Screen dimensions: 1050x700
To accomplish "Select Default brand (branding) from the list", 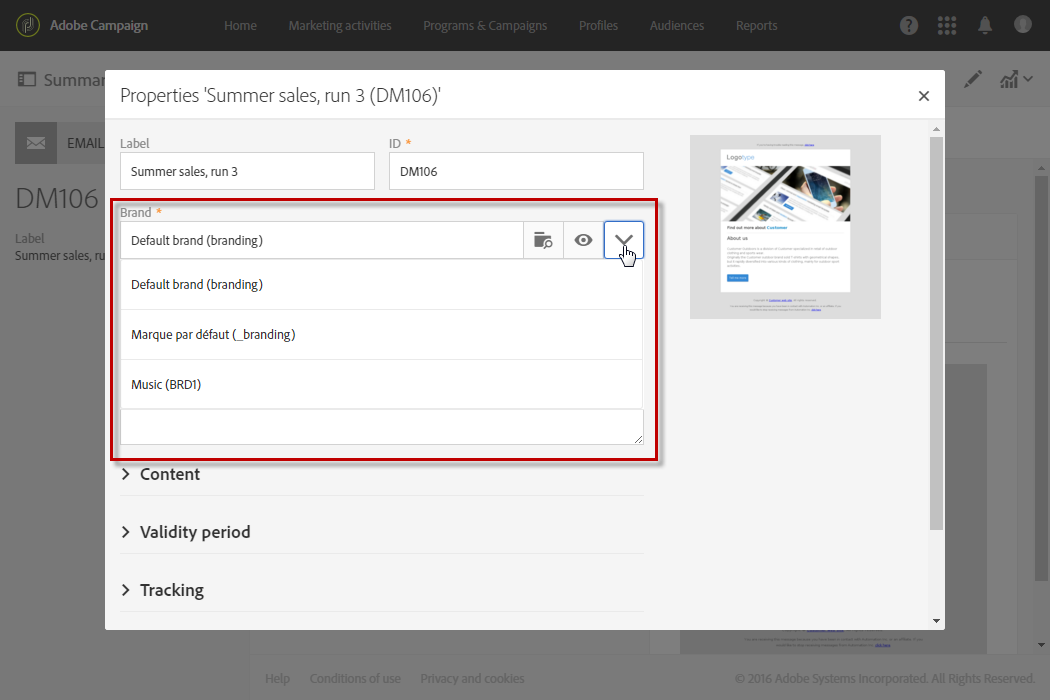I will tap(381, 285).
